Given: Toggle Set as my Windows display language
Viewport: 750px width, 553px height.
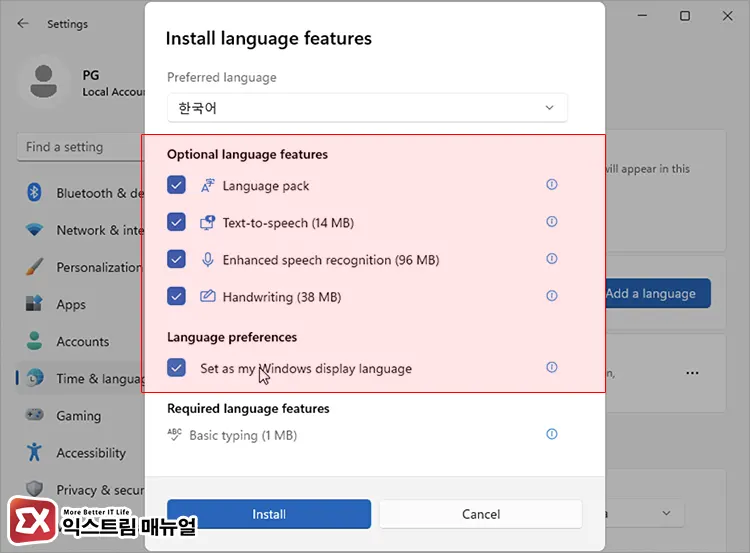Looking at the screenshot, I should pos(177,368).
